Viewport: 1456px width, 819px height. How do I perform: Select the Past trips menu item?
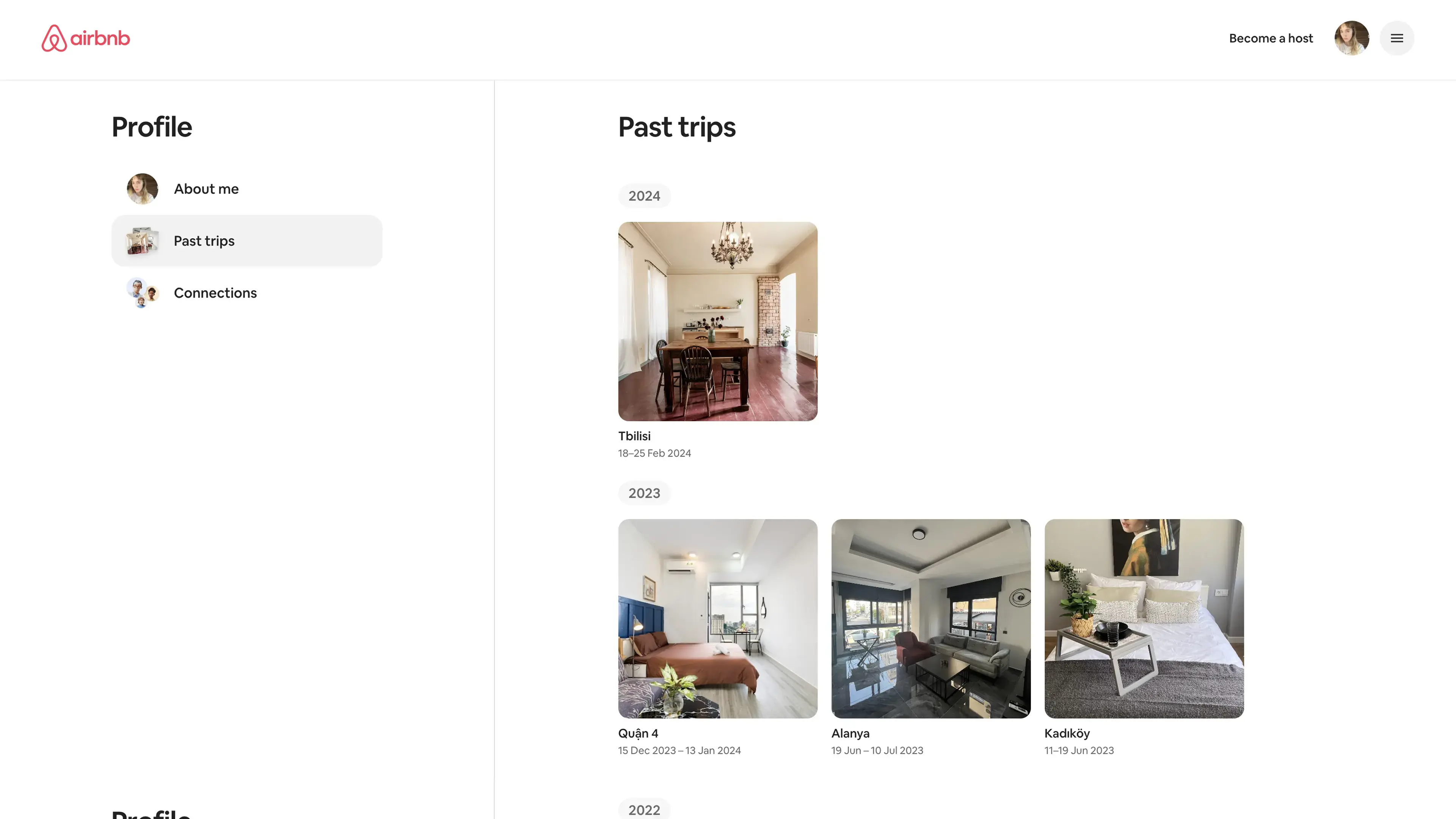click(x=247, y=241)
